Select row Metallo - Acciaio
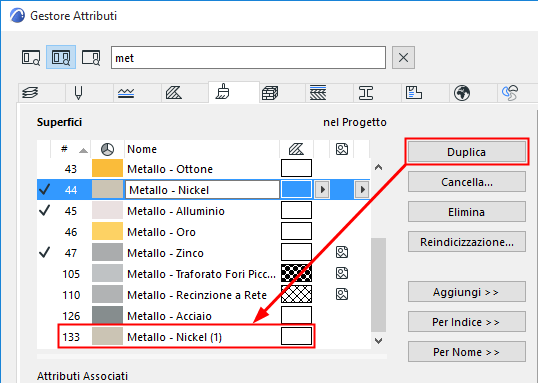This screenshot has width=538, height=383. 203,316
